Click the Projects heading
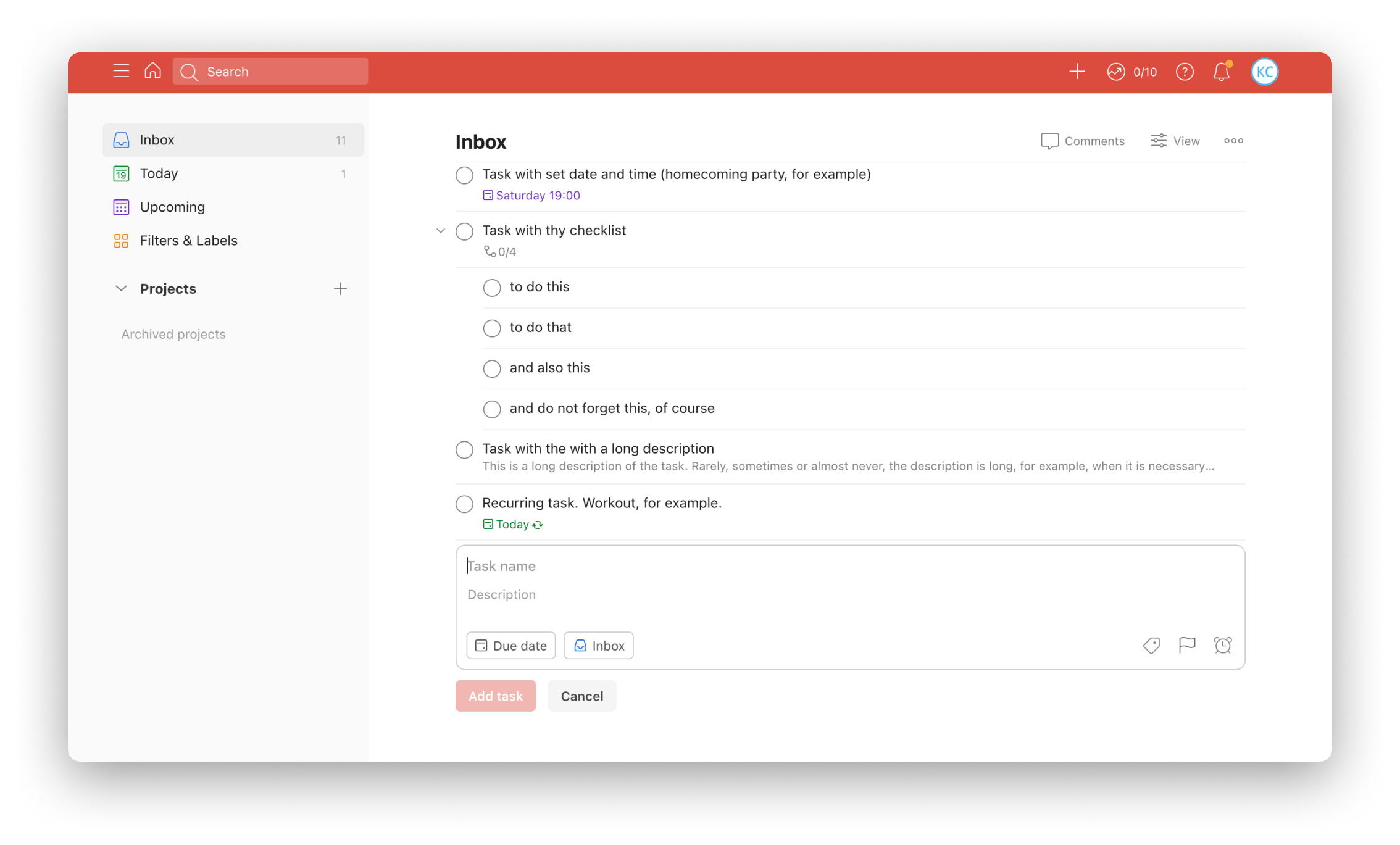This screenshot has width=1400, height=845. (168, 289)
